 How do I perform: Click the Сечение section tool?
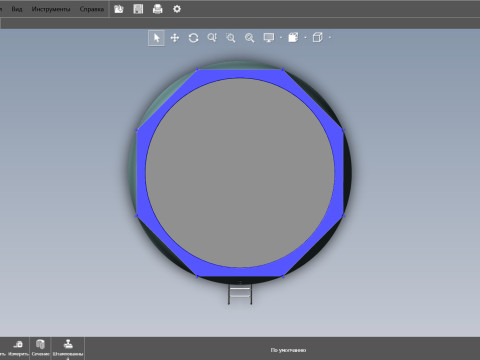pos(40,348)
